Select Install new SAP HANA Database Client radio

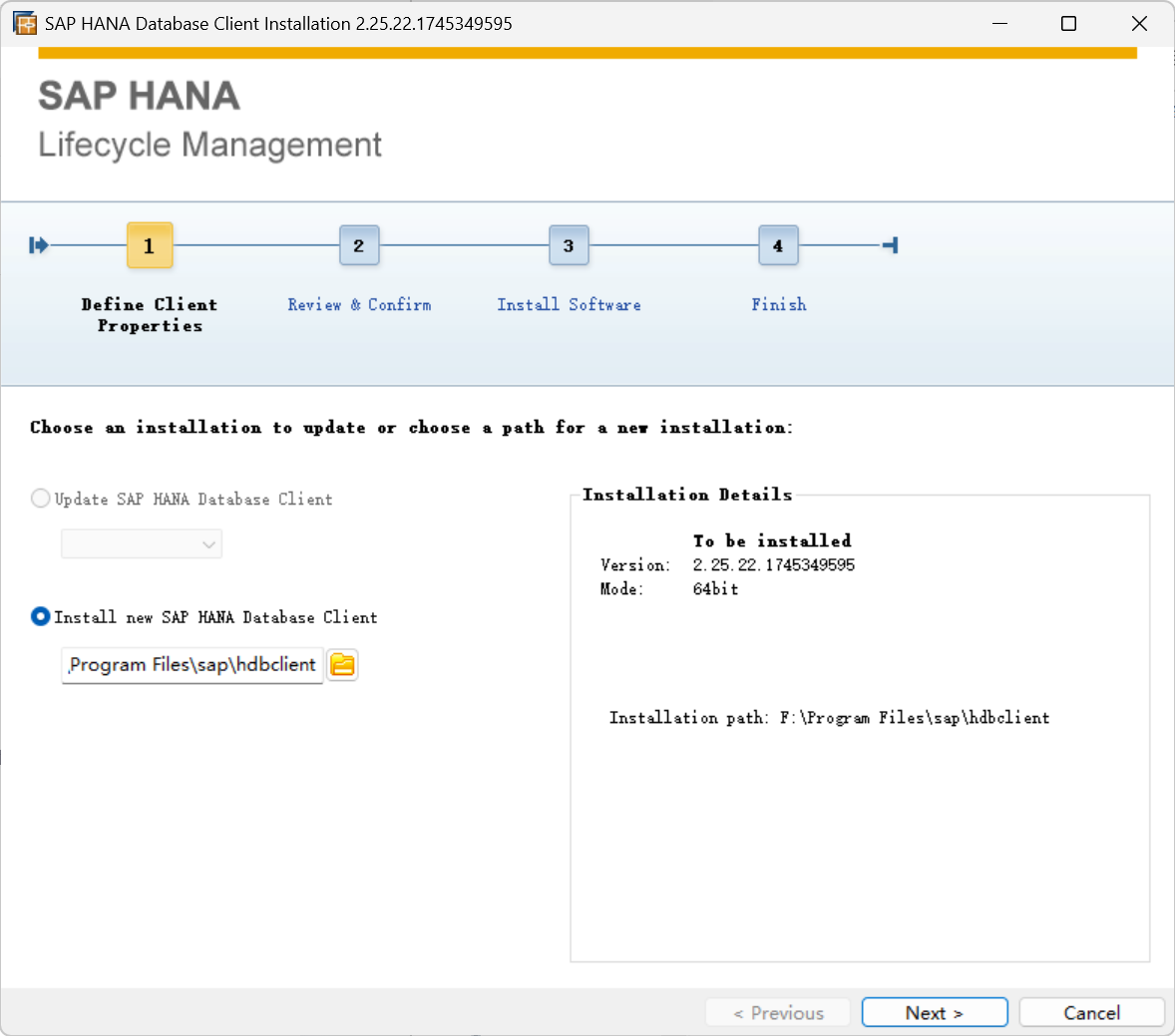41,616
